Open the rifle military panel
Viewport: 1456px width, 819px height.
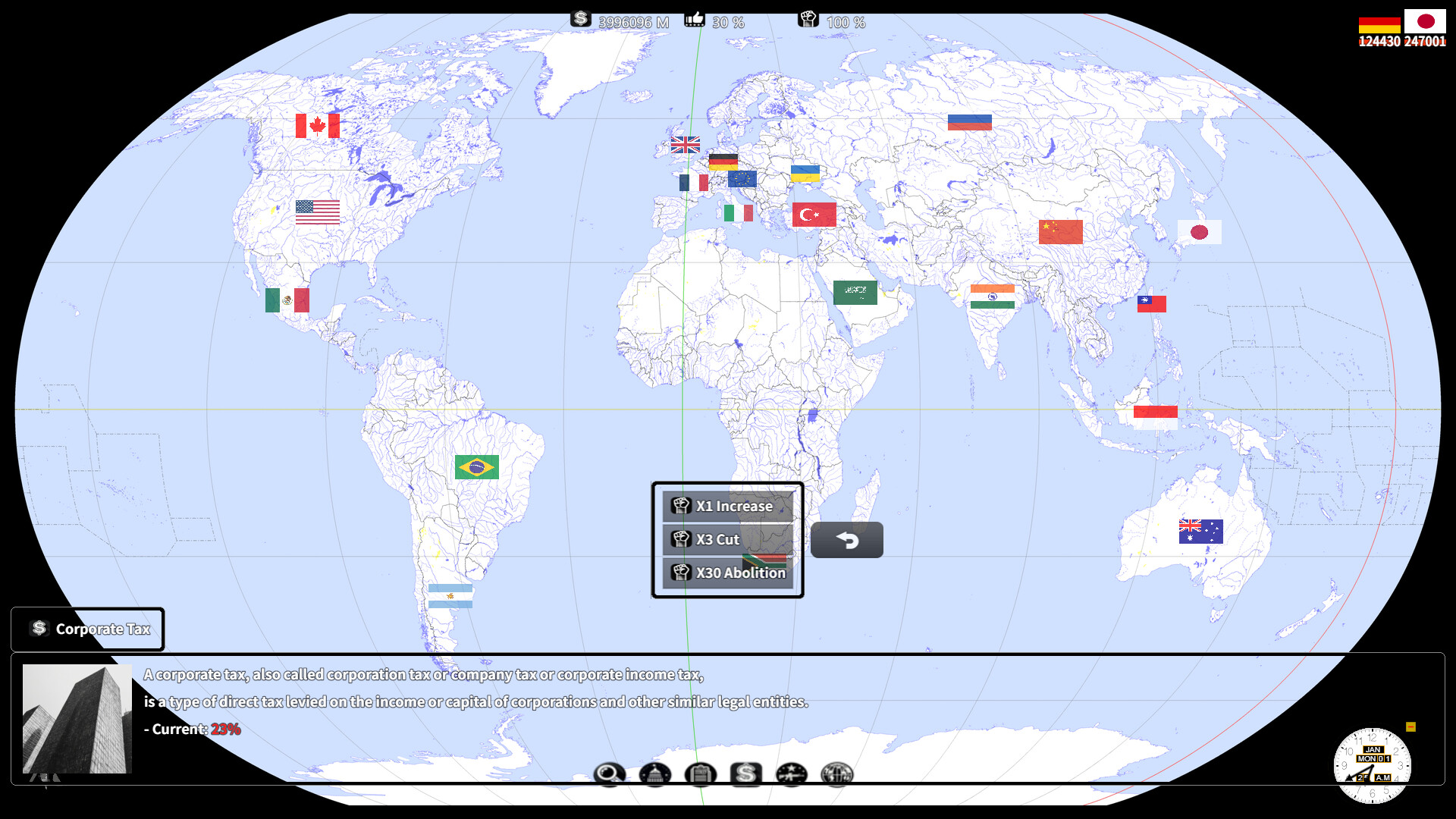click(x=791, y=775)
